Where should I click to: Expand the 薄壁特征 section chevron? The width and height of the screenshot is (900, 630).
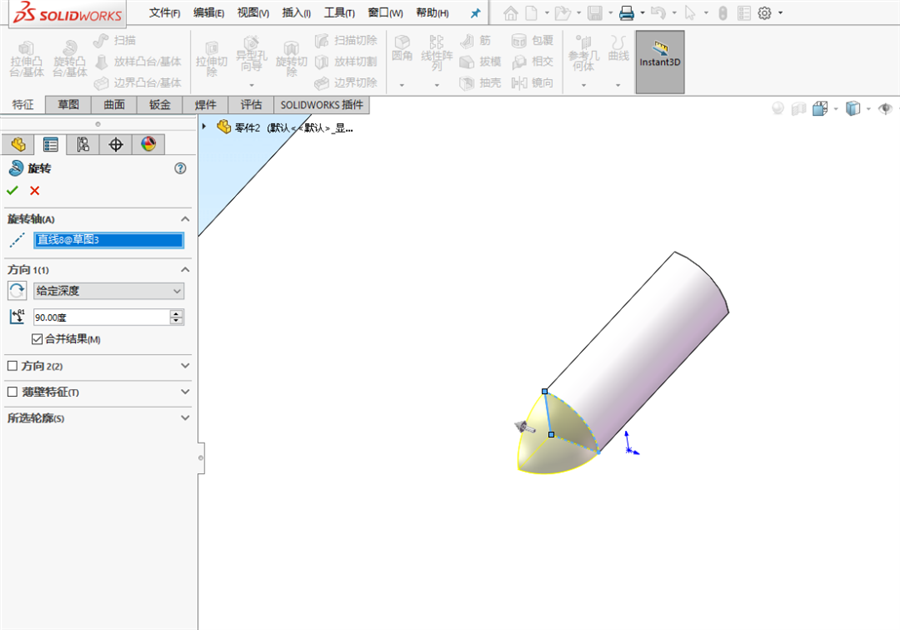click(x=185, y=392)
